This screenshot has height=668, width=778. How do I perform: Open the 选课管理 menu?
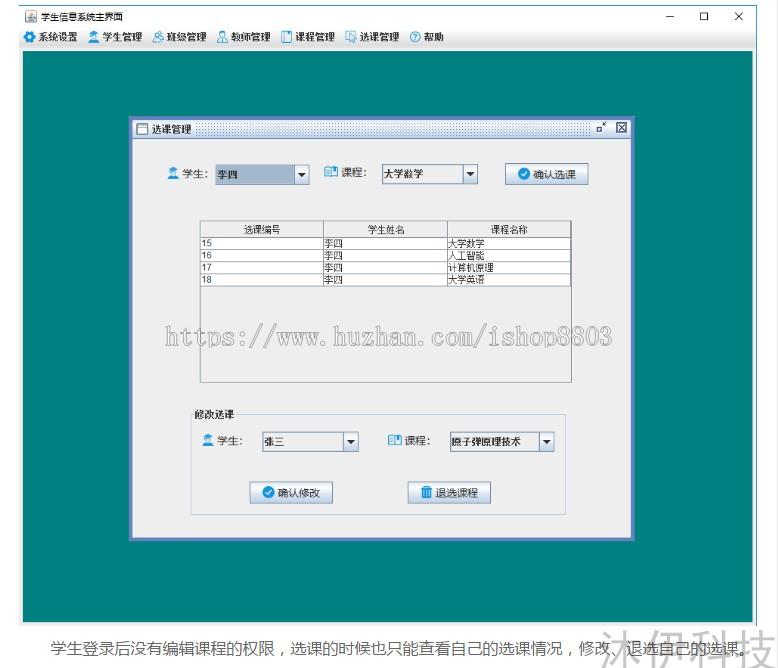373,37
